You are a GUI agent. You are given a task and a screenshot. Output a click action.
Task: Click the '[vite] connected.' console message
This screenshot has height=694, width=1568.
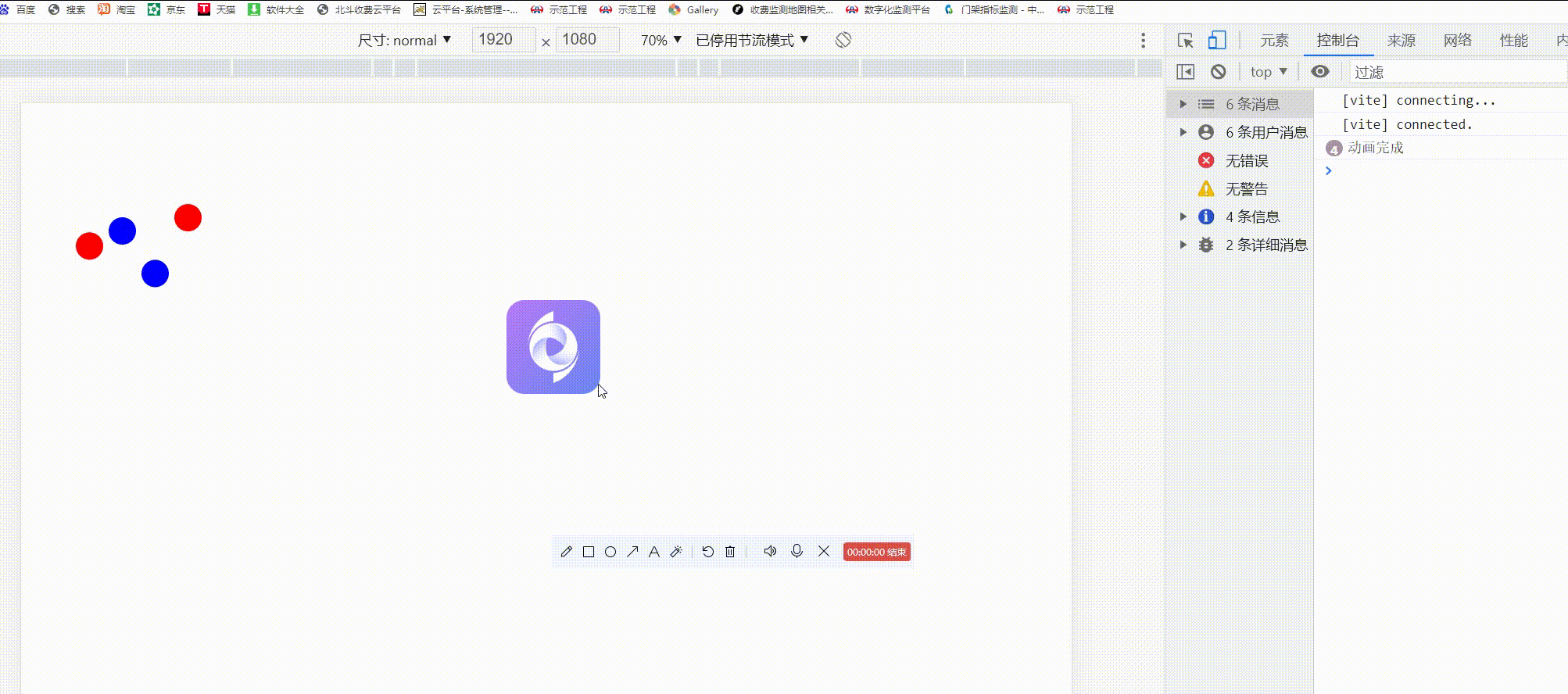point(1407,124)
